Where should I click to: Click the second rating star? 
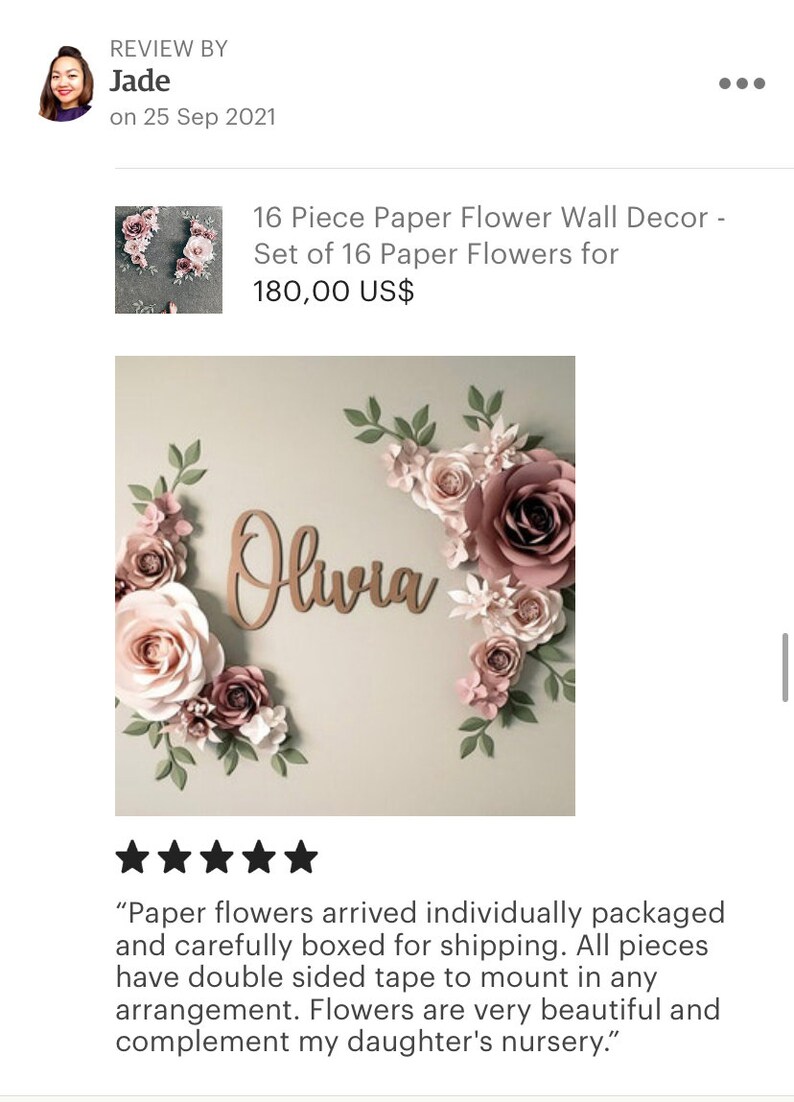pos(174,857)
